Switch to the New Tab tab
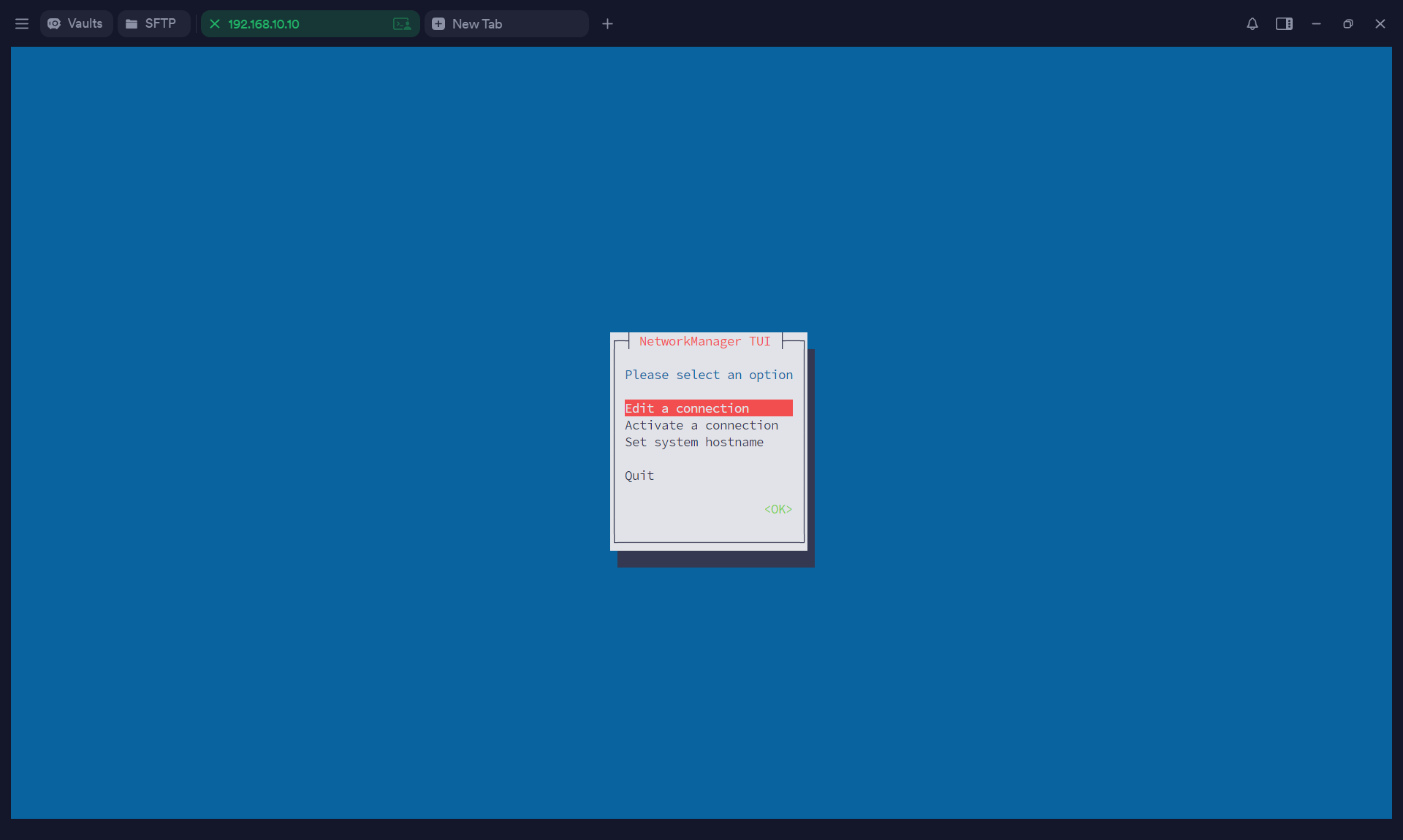1403x840 pixels. coord(506,24)
